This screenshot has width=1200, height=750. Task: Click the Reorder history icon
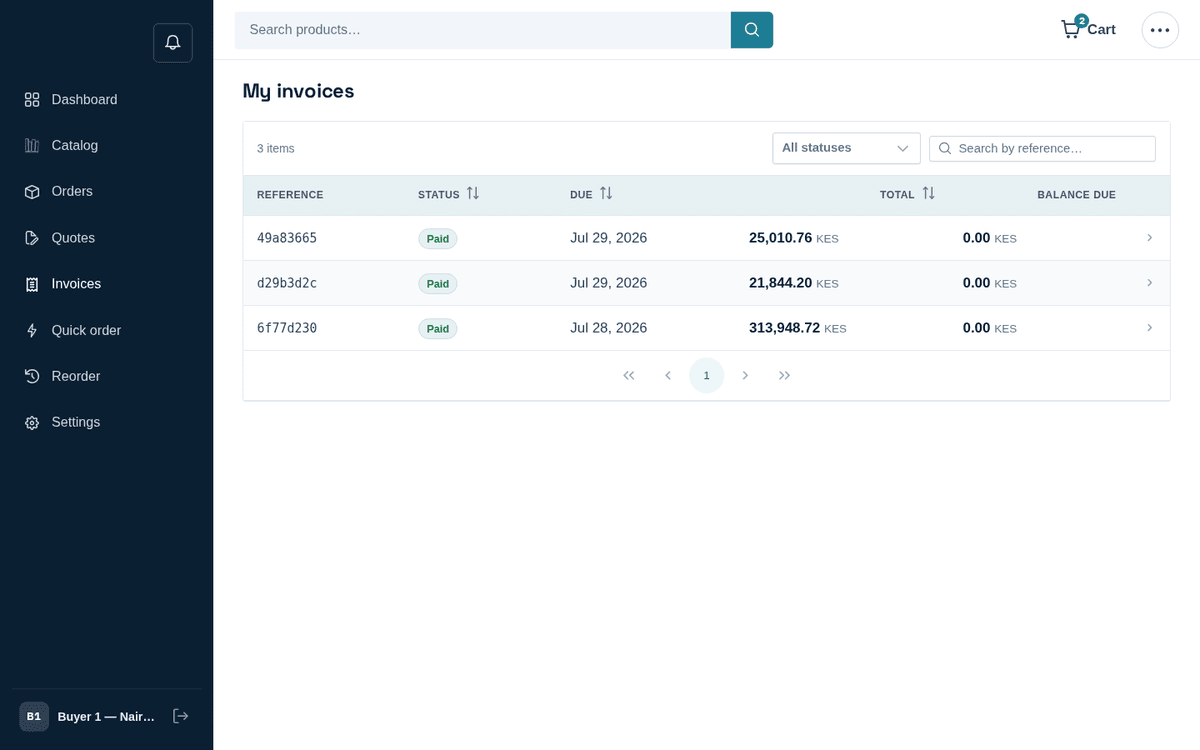32,376
